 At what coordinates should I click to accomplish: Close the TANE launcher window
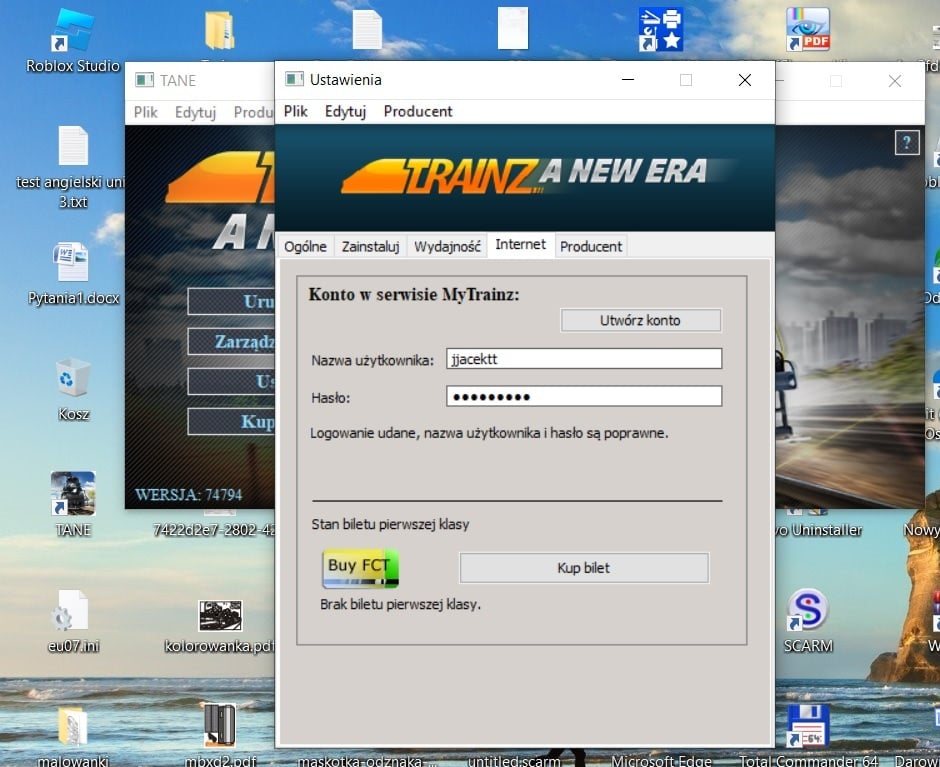[x=894, y=80]
